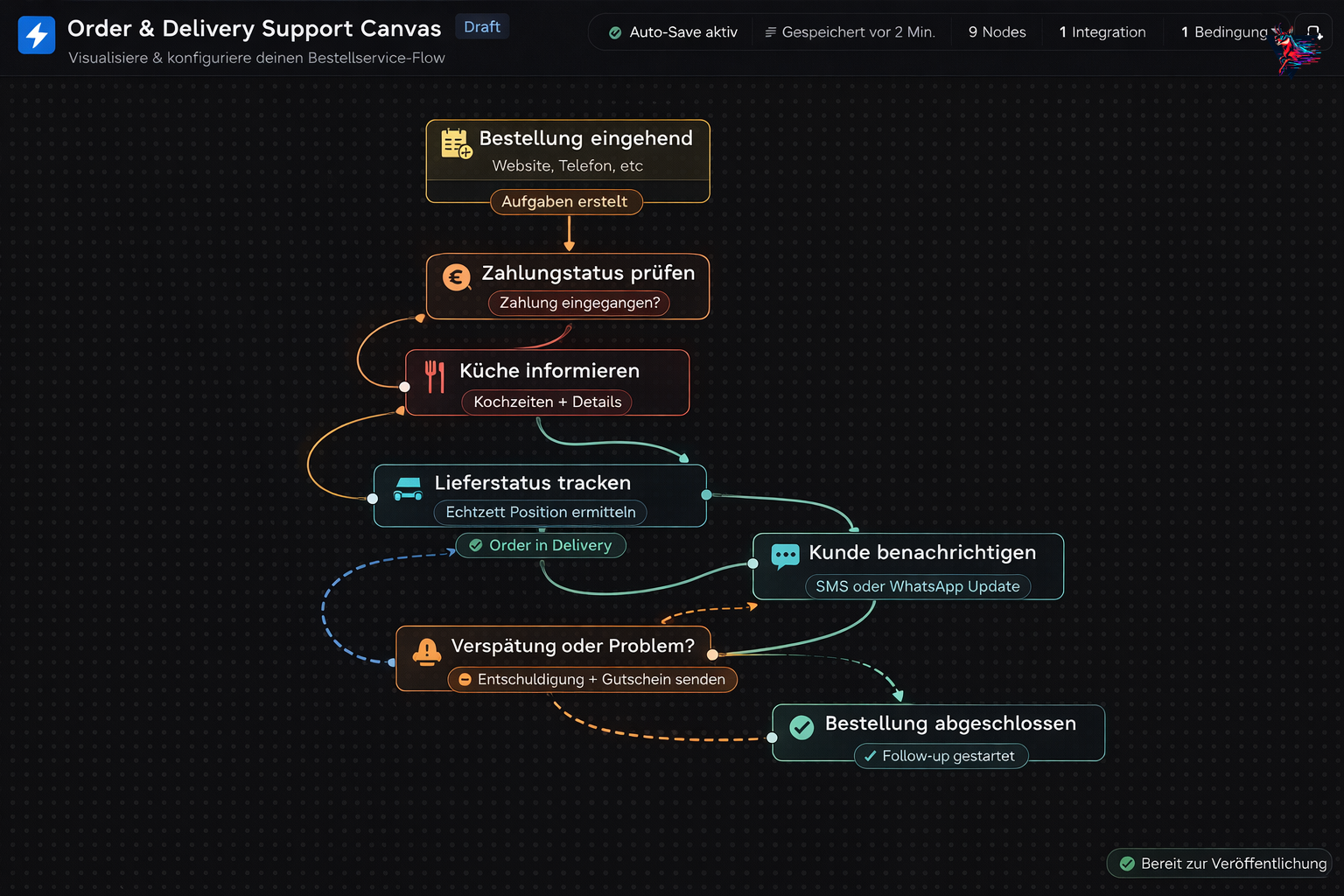
Task: Toggle Auto-Save aktiv status
Action: [x=669, y=31]
